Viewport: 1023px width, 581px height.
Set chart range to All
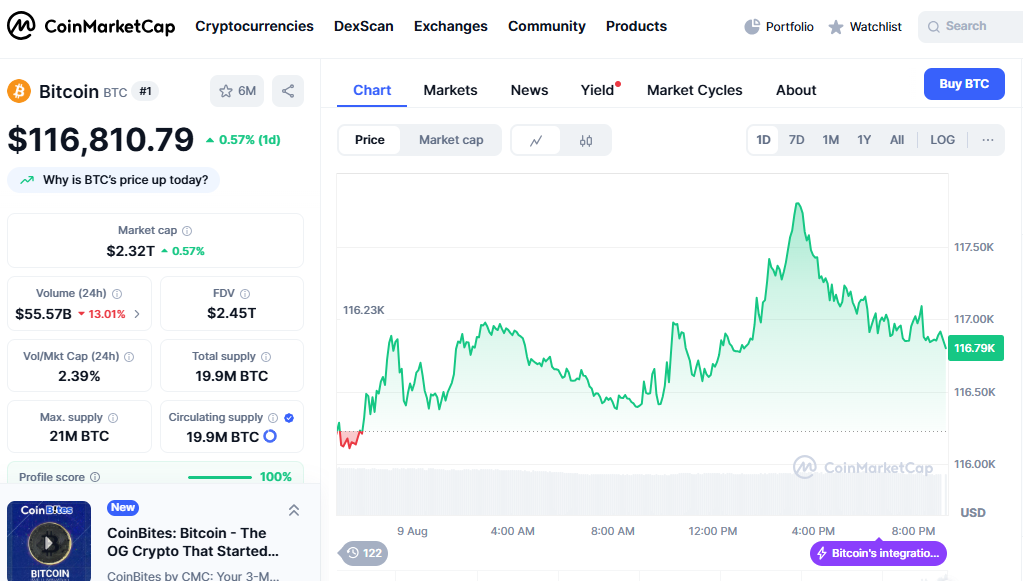pos(897,140)
